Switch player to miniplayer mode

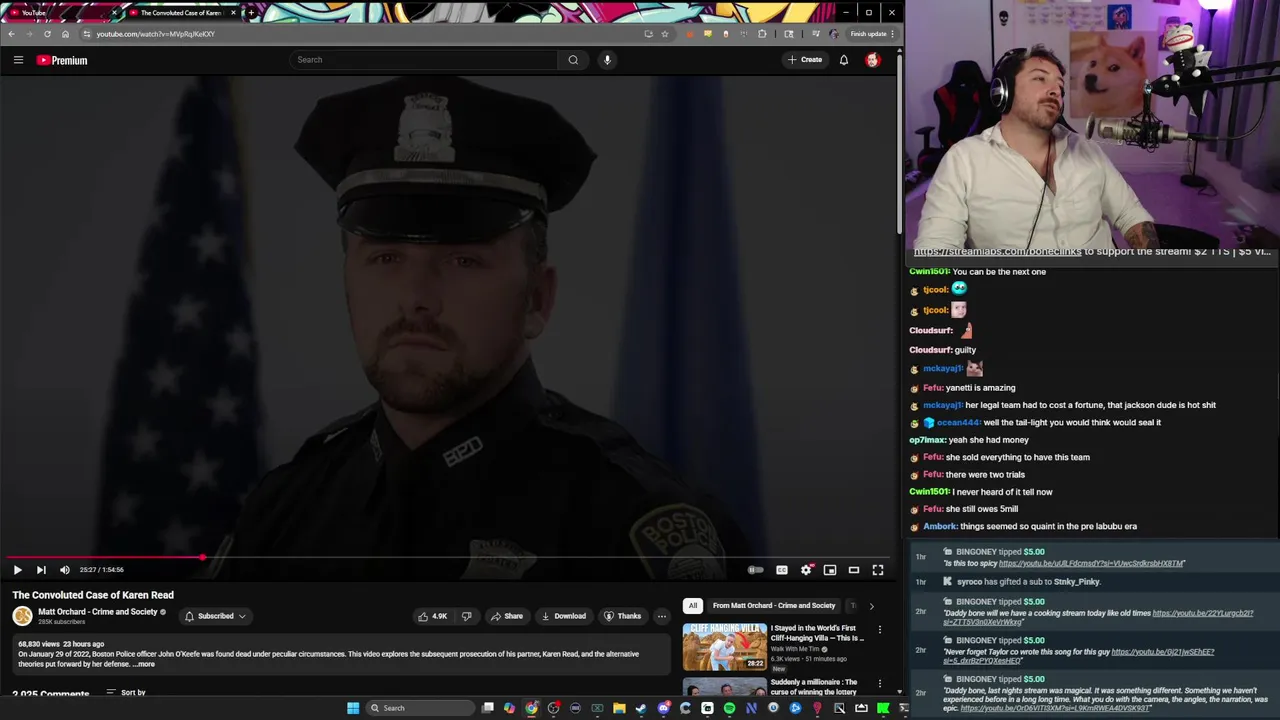click(x=830, y=570)
